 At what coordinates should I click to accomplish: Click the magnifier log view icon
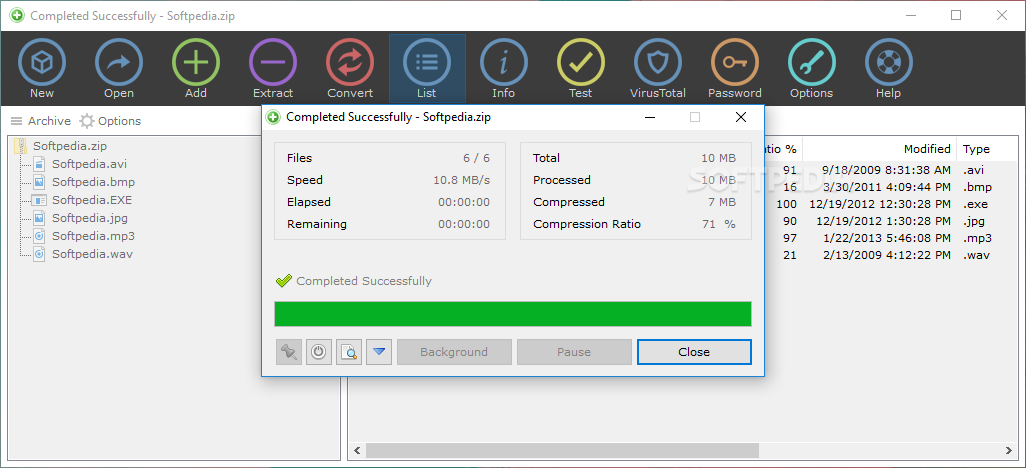(x=349, y=352)
